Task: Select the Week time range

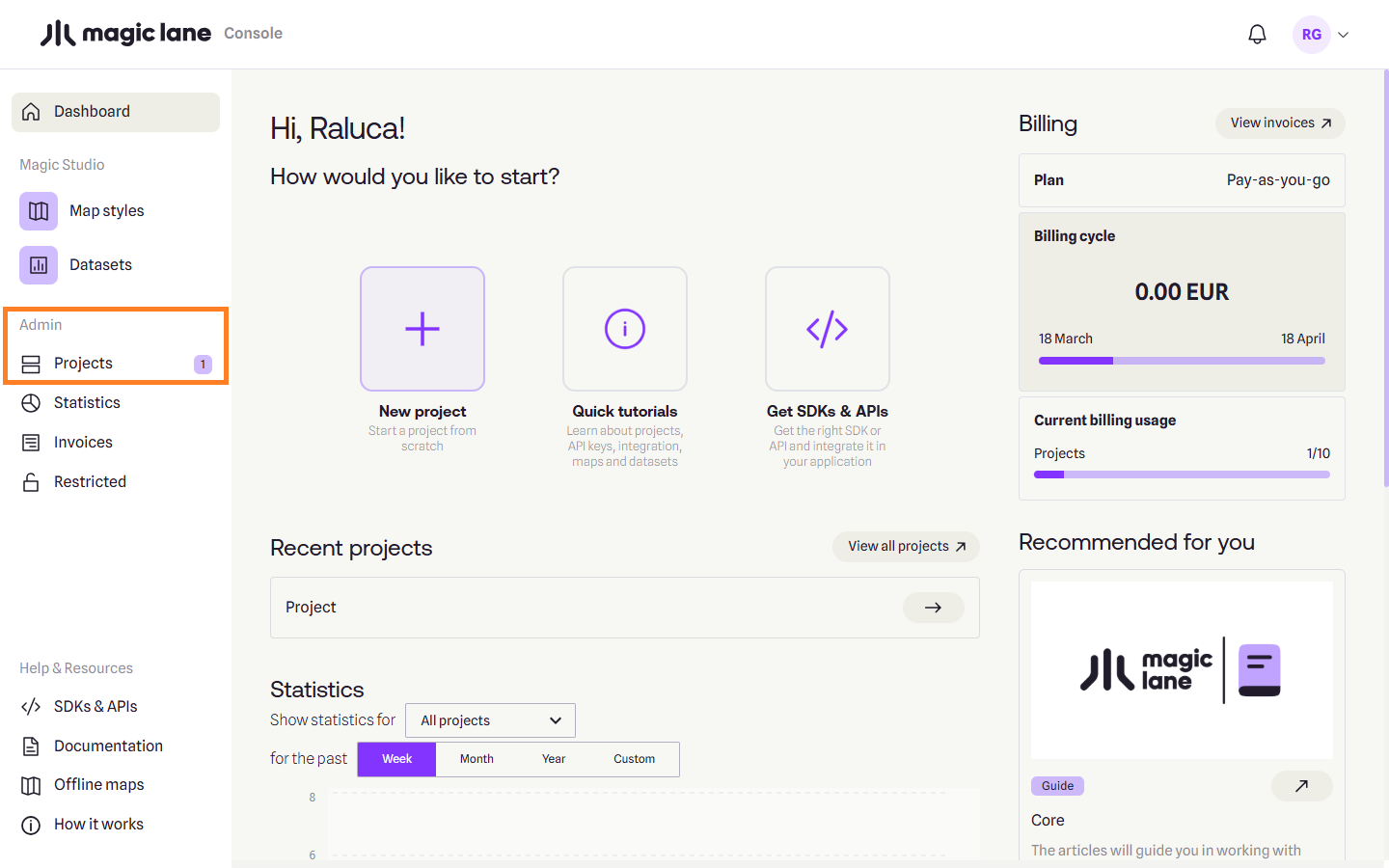Action: tap(396, 759)
